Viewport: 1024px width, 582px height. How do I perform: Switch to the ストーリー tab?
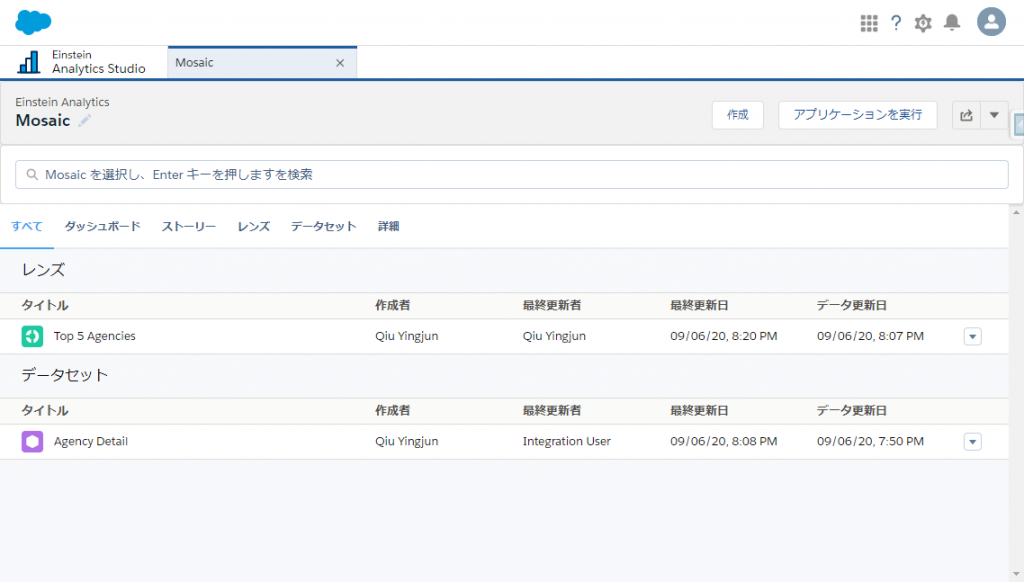click(189, 226)
